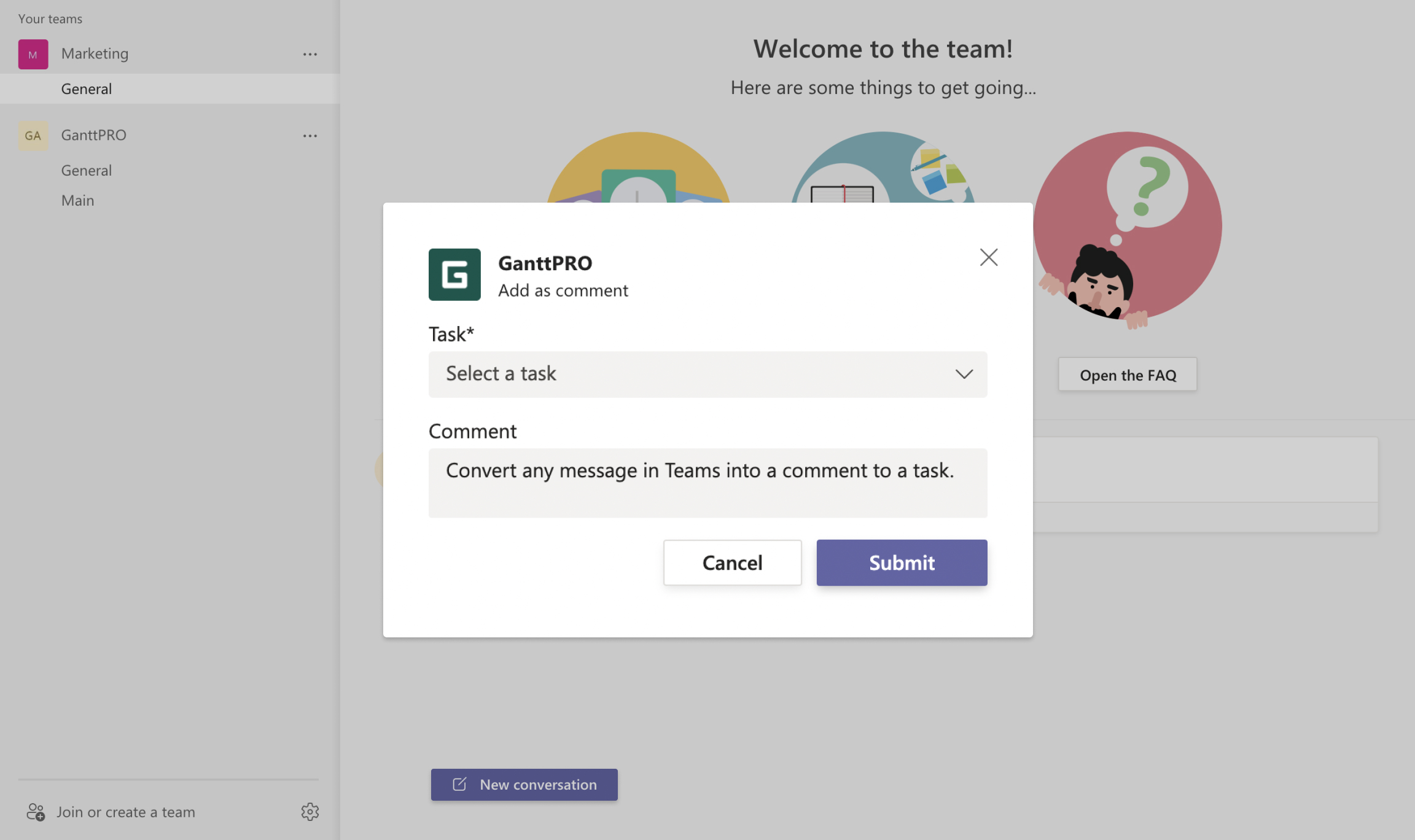Viewport: 1415px width, 840px height.
Task: Click the pencil icon on New conversation
Action: tap(458, 784)
